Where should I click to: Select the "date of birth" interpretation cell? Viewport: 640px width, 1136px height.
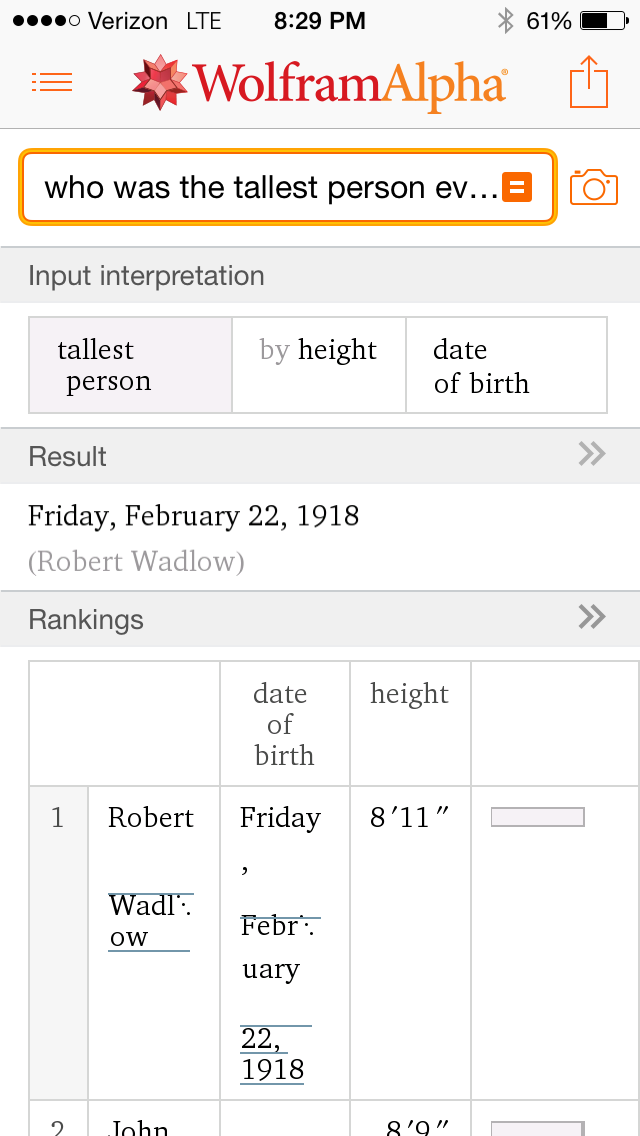505,365
